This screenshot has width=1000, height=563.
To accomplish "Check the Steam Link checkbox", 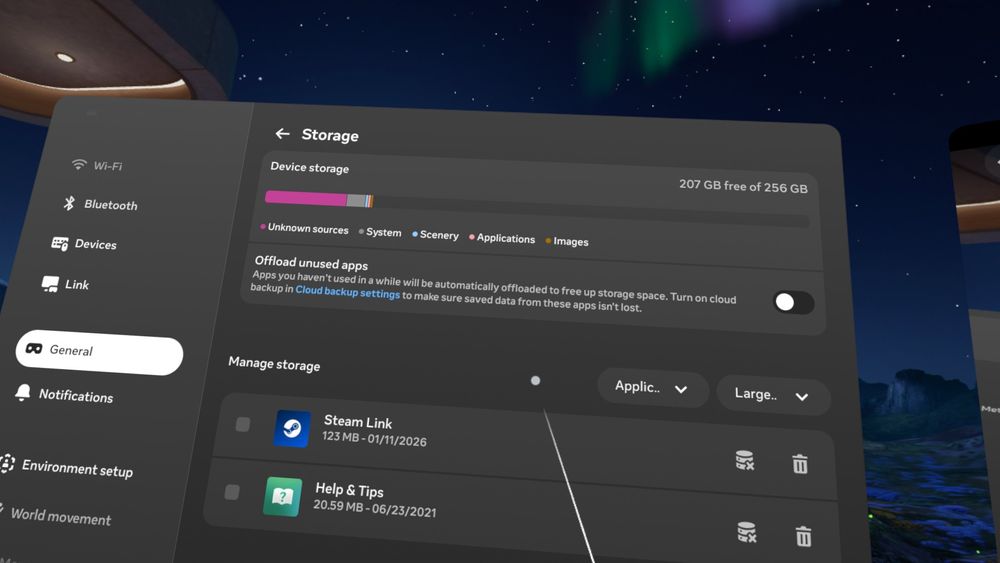I will [x=242, y=424].
